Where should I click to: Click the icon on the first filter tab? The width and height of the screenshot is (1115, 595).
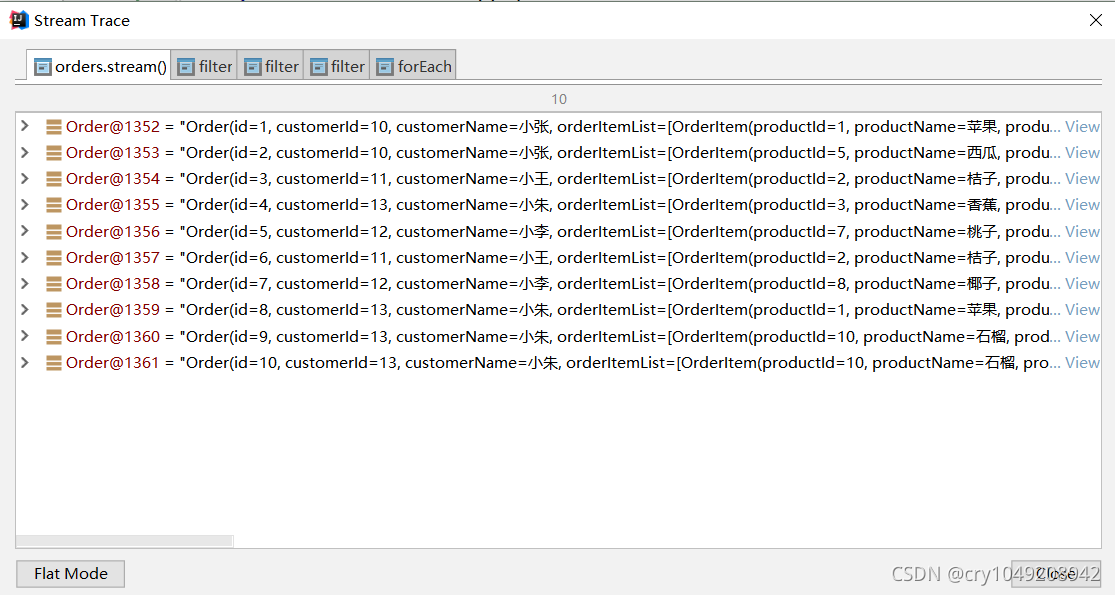click(x=187, y=66)
